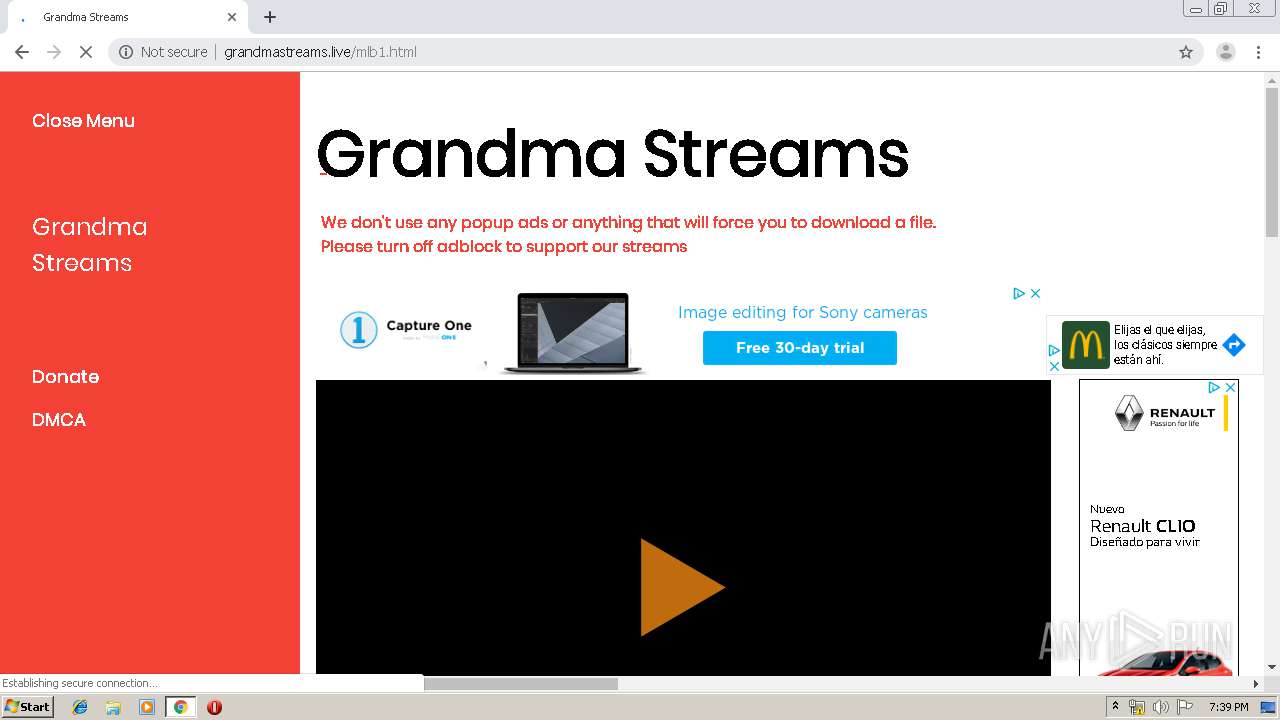This screenshot has height=720, width=1280.
Task: Open the Donate menu item
Action: click(x=65, y=377)
